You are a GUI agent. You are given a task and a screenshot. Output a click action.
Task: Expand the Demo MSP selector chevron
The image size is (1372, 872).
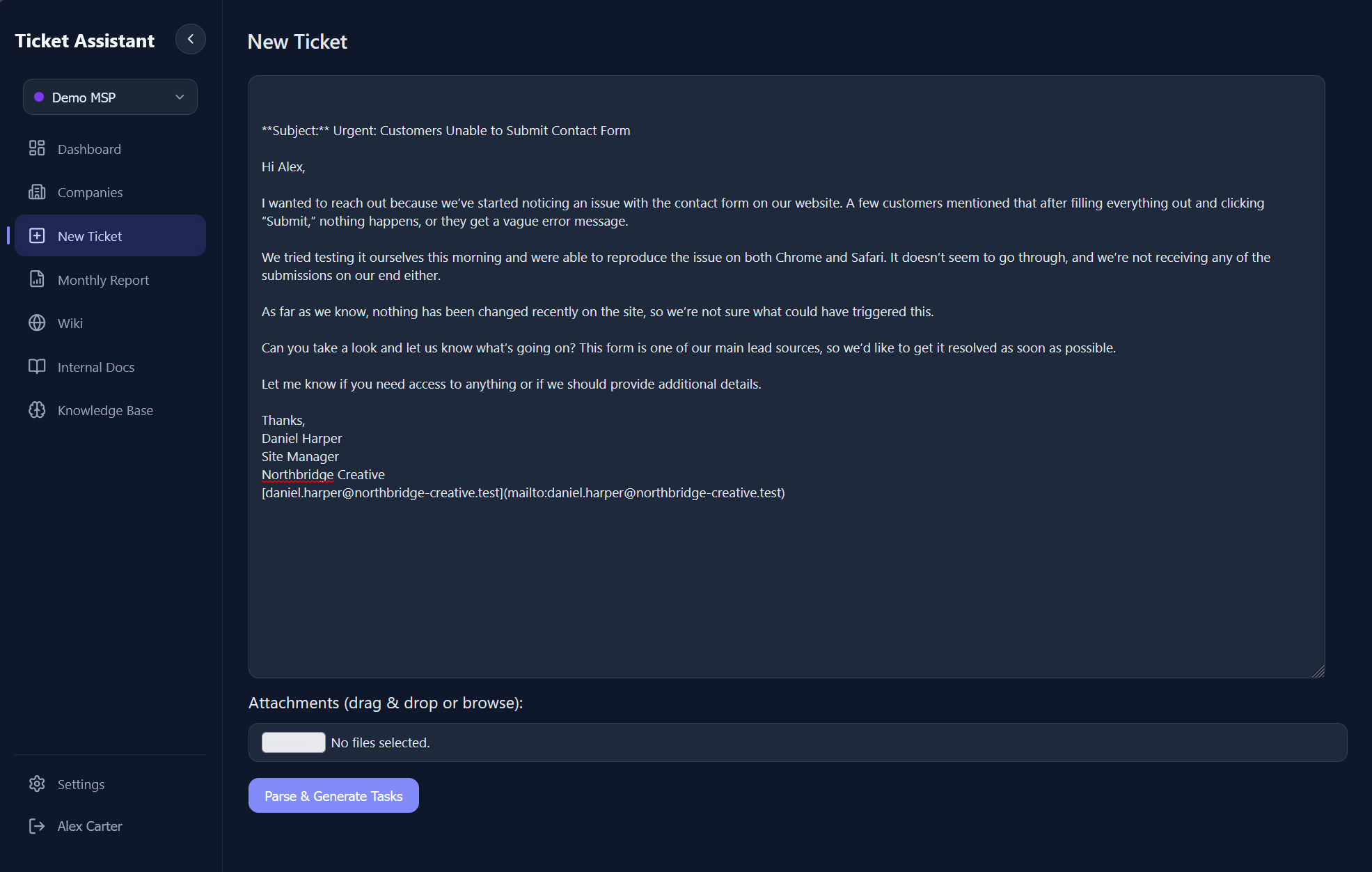pyautogui.click(x=179, y=97)
